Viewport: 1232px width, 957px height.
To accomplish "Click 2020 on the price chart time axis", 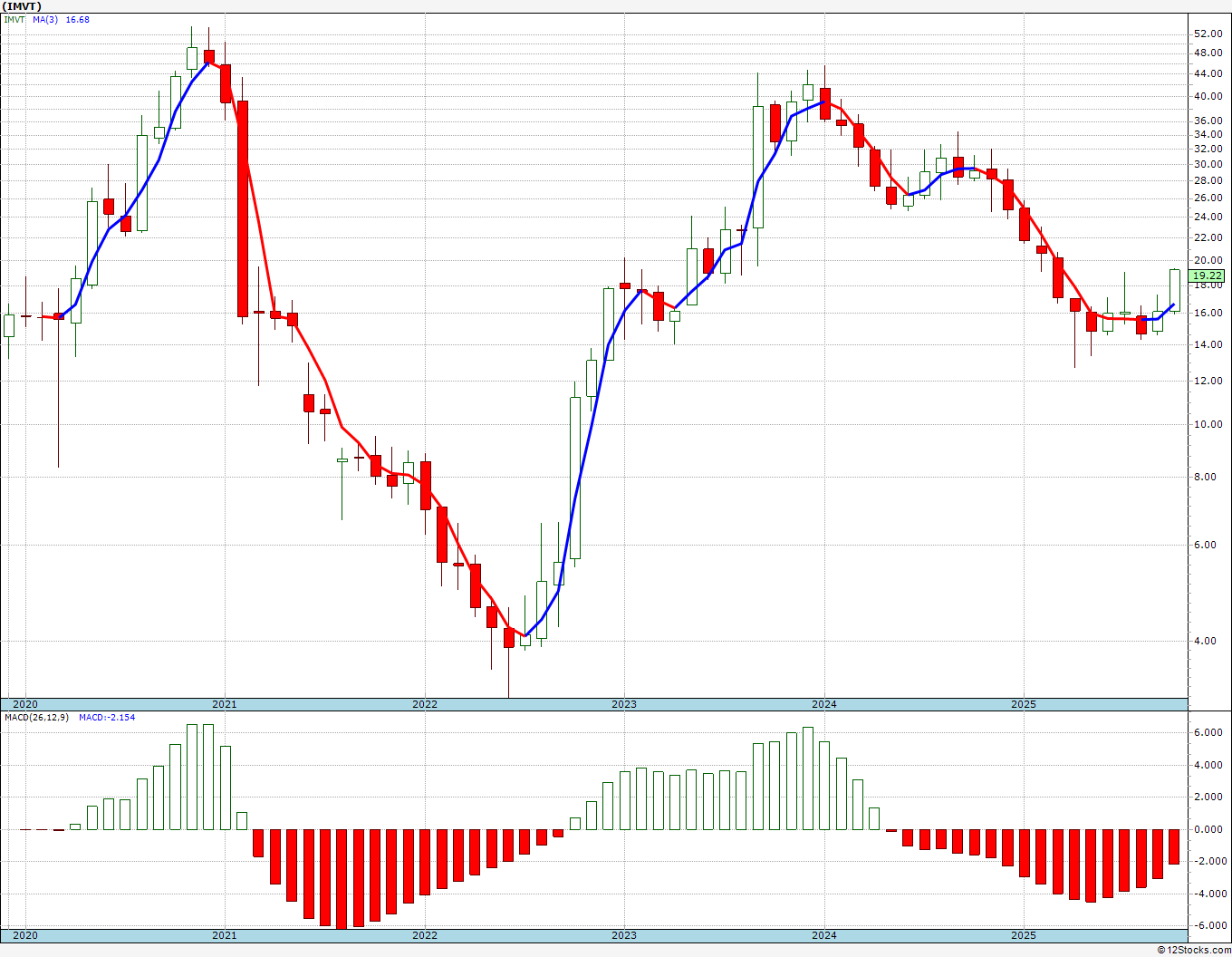I will [25, 704].
